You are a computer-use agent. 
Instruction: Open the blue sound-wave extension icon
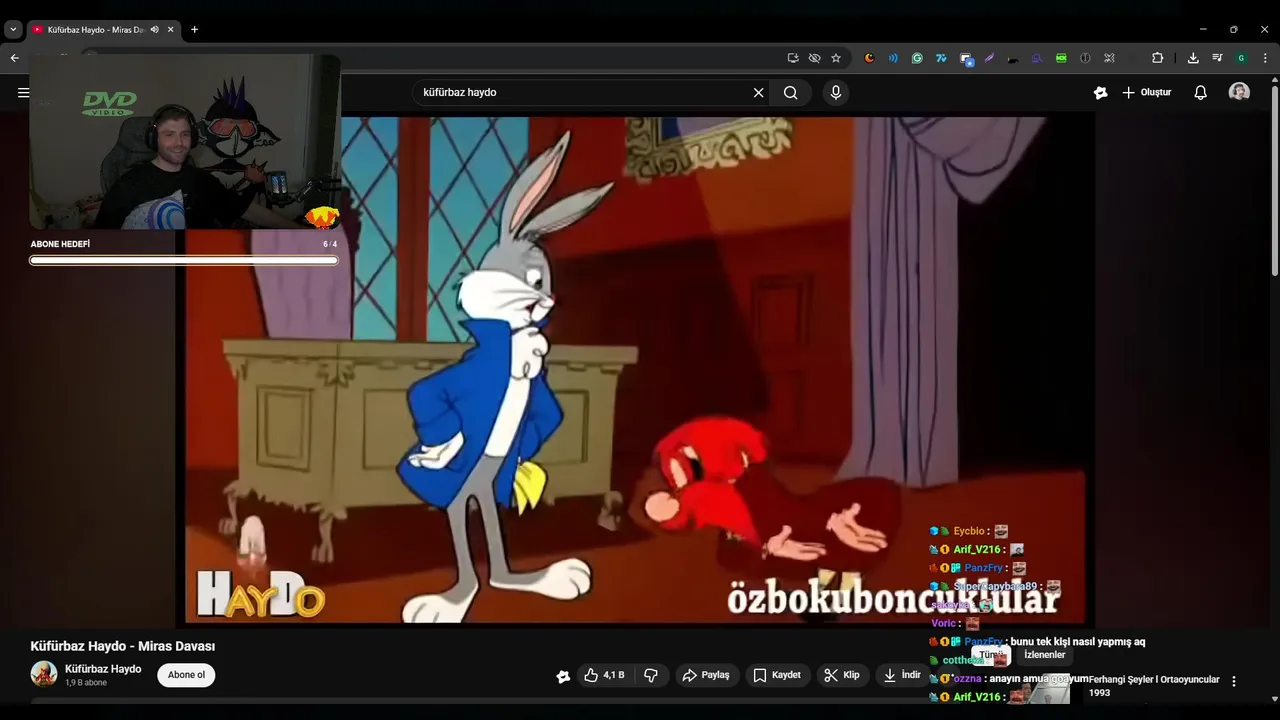[893, 58]
